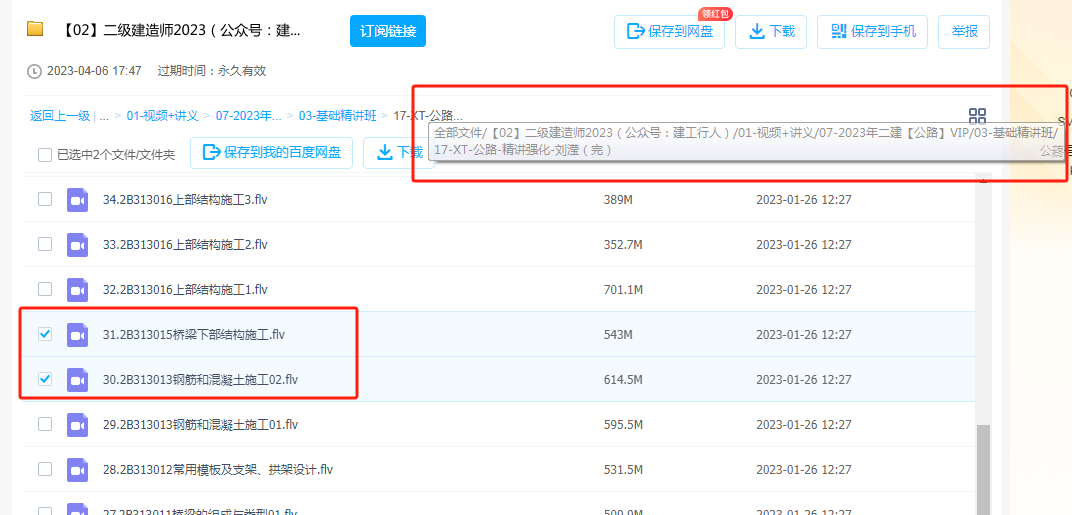
Task: Click the 352.7M size cell
Action: click(x=623, y=244)
